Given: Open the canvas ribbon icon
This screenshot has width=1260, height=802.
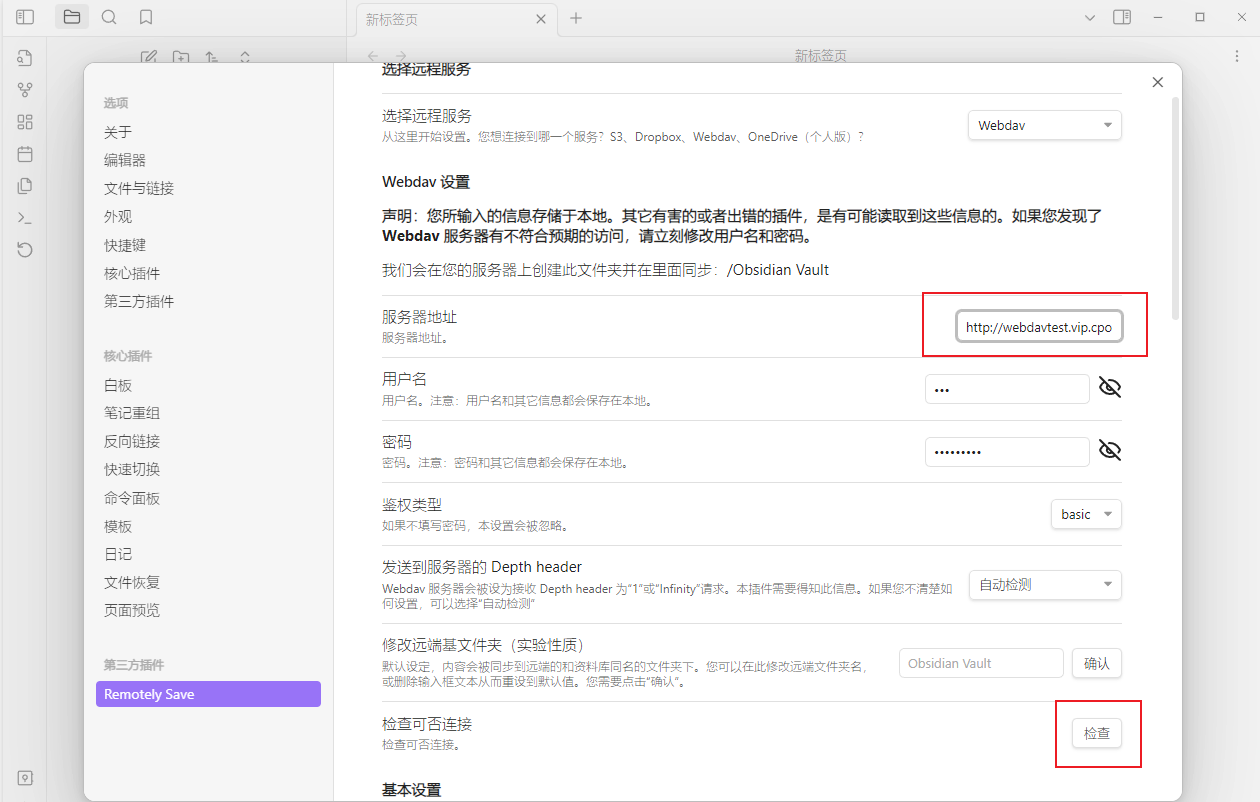Looking at the screenshot, I should pyautogui.click(x=25, y=122).
